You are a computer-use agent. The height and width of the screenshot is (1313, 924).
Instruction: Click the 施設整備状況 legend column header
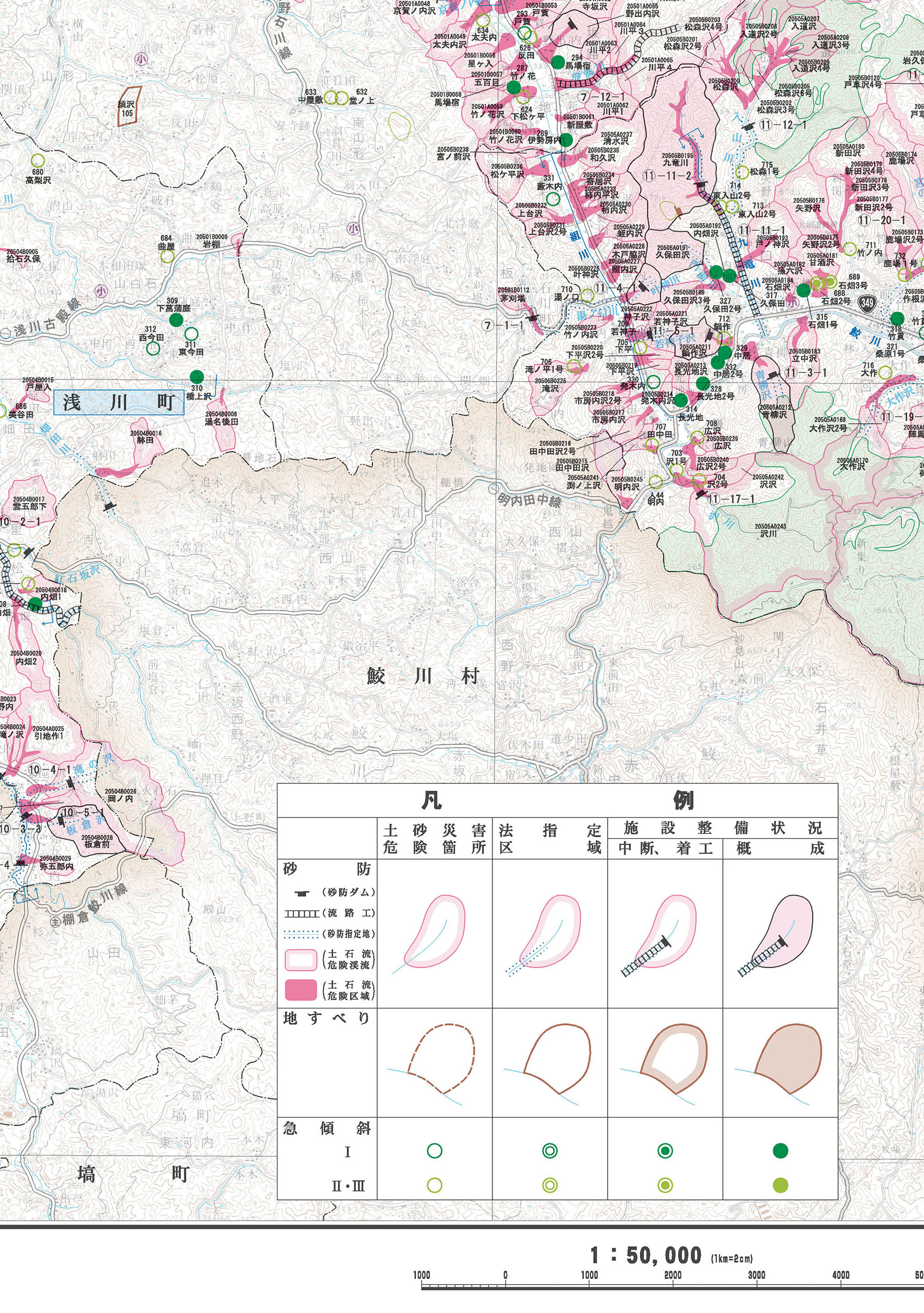click(723, 829)
